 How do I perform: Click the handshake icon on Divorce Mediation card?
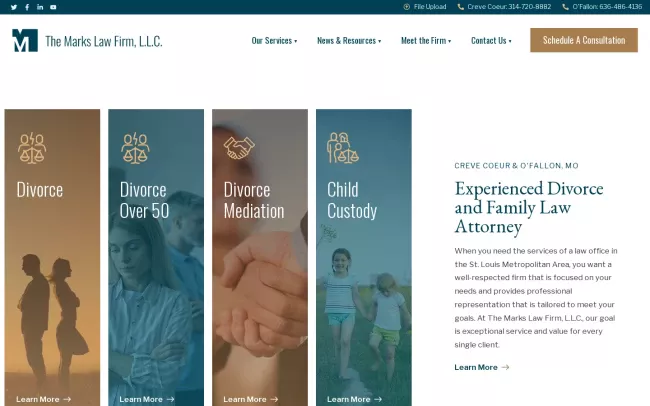[x=239, y=148]
